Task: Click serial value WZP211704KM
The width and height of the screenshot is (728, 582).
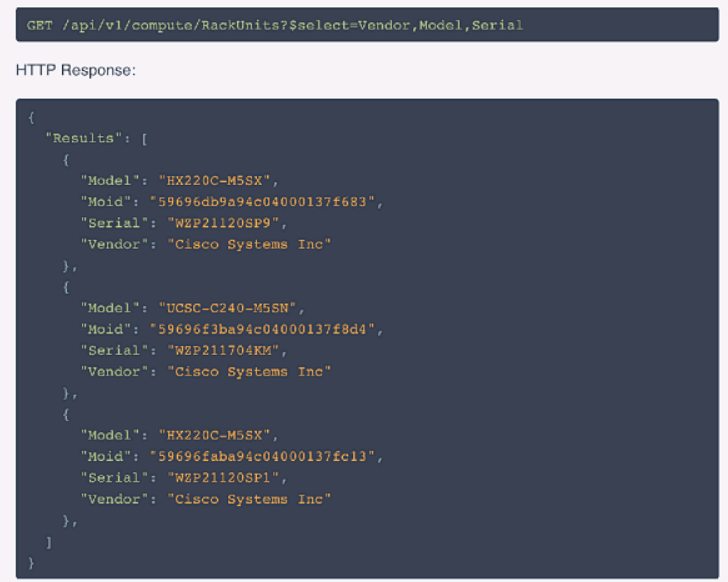Action: pyautogui.click(x=223, y=350)
